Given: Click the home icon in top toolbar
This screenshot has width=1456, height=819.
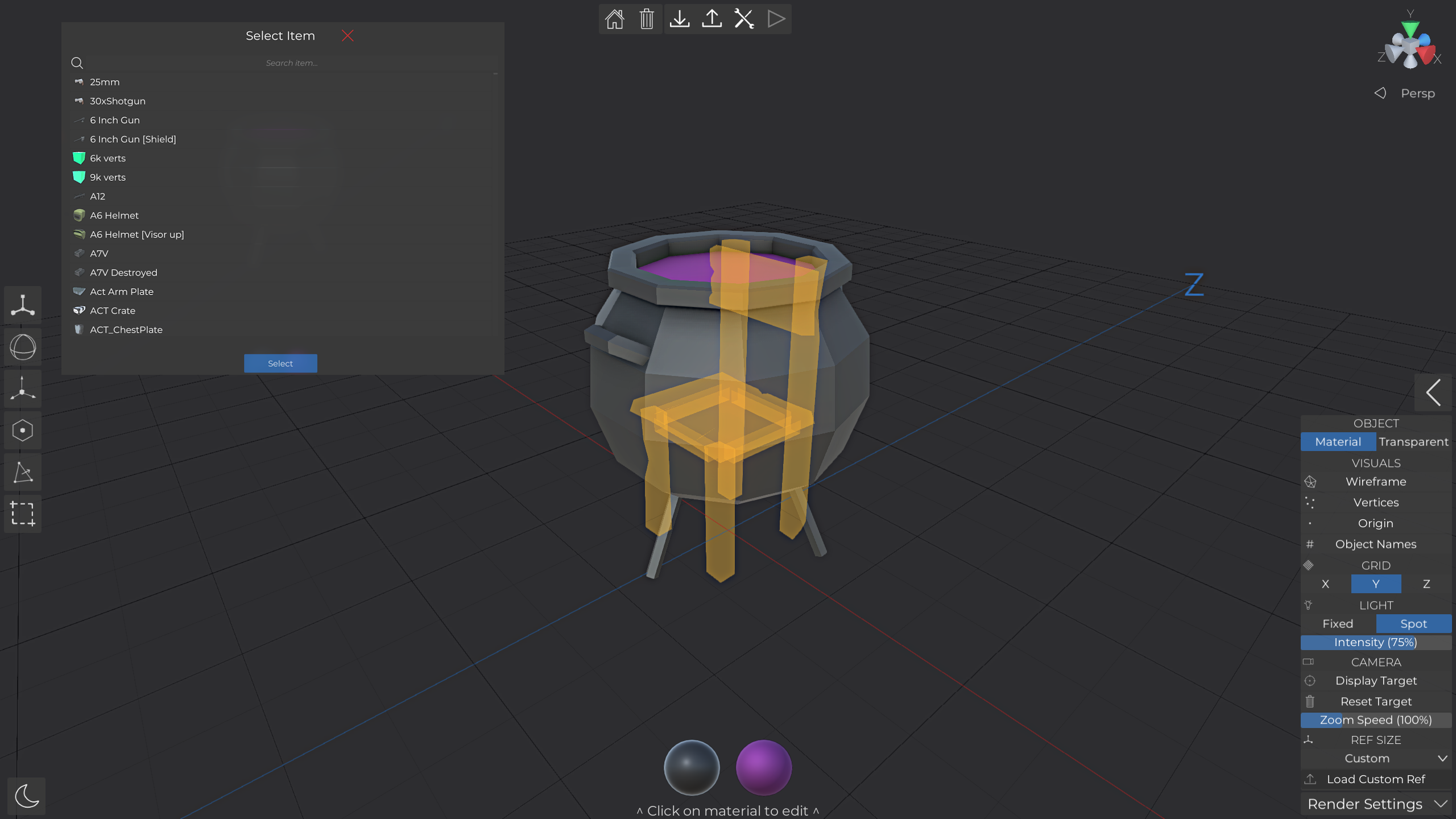Looking at the screenshot, I should 614,19.
